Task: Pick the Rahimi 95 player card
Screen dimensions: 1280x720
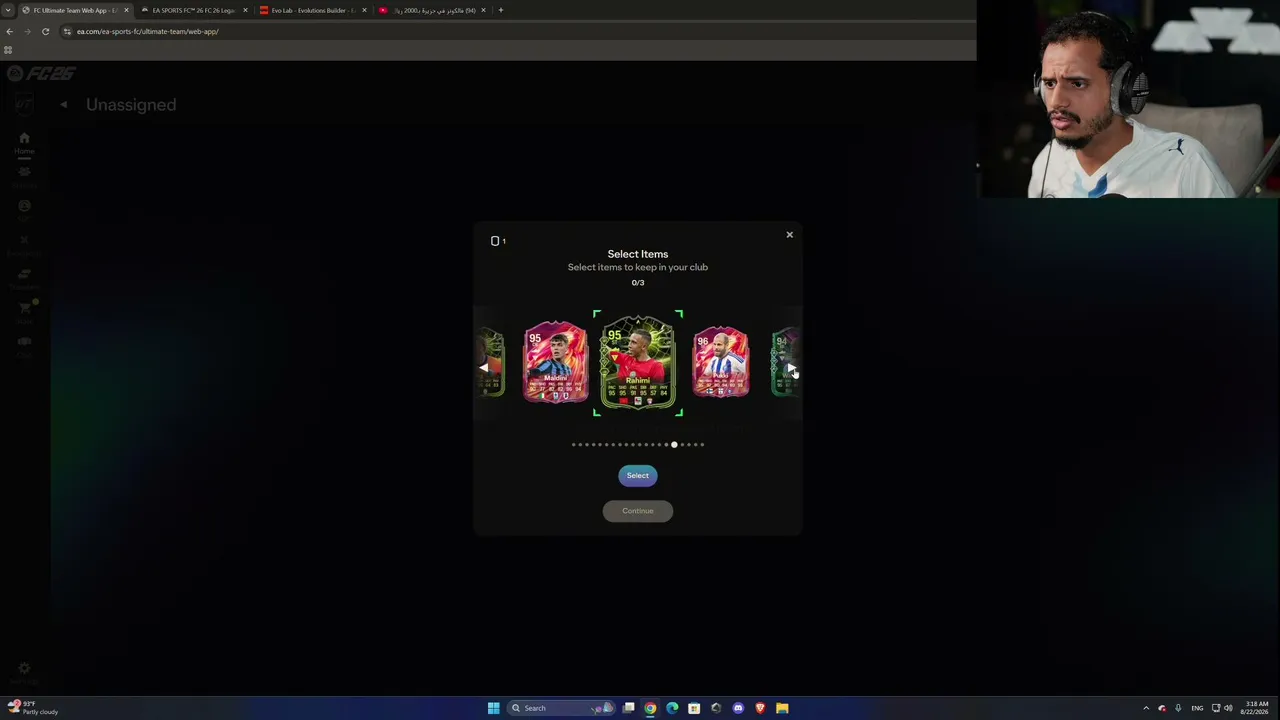Action: [638, 363]
